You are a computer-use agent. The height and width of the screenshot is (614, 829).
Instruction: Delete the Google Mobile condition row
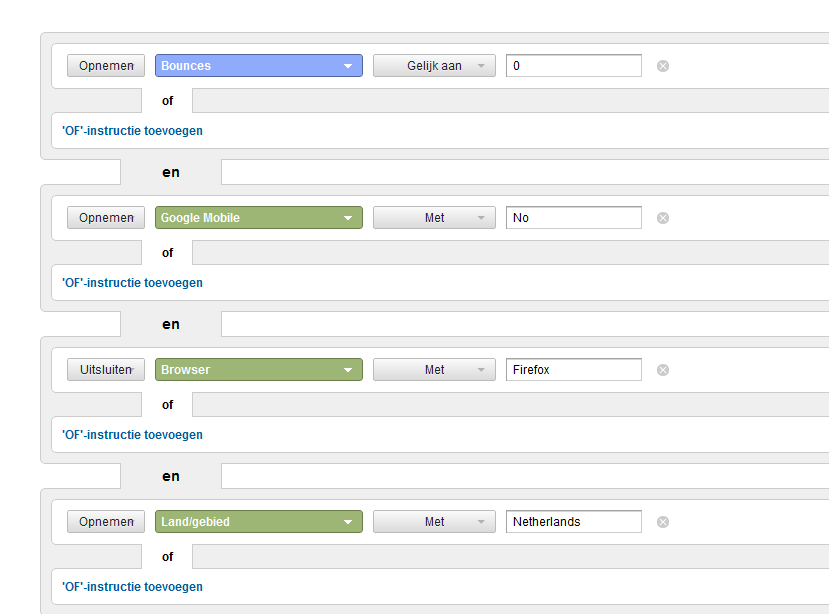pos(662,218)
